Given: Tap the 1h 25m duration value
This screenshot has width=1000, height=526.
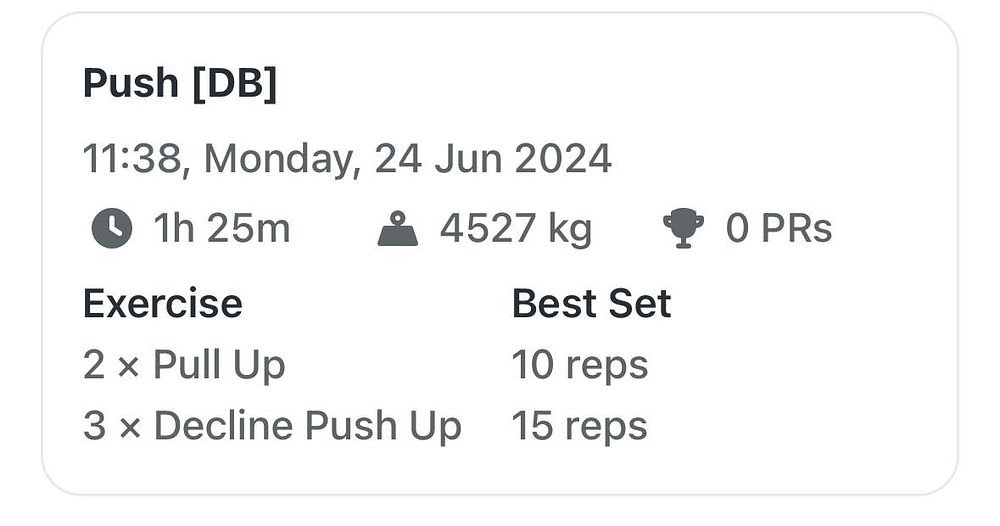Looking at the screenshot, I should 222,228.
